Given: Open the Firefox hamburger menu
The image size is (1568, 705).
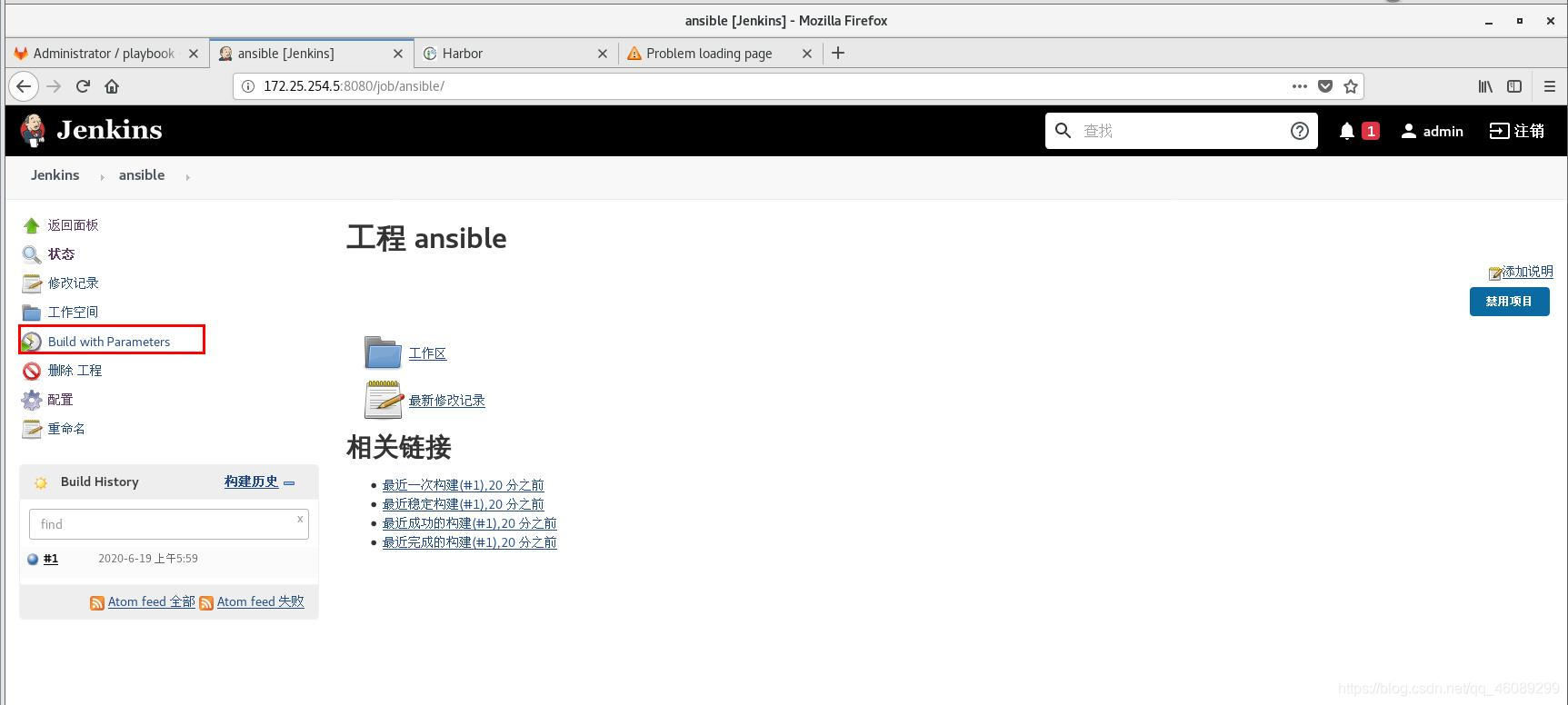Looking at the screenshot, I should [x=1550, y=86].
